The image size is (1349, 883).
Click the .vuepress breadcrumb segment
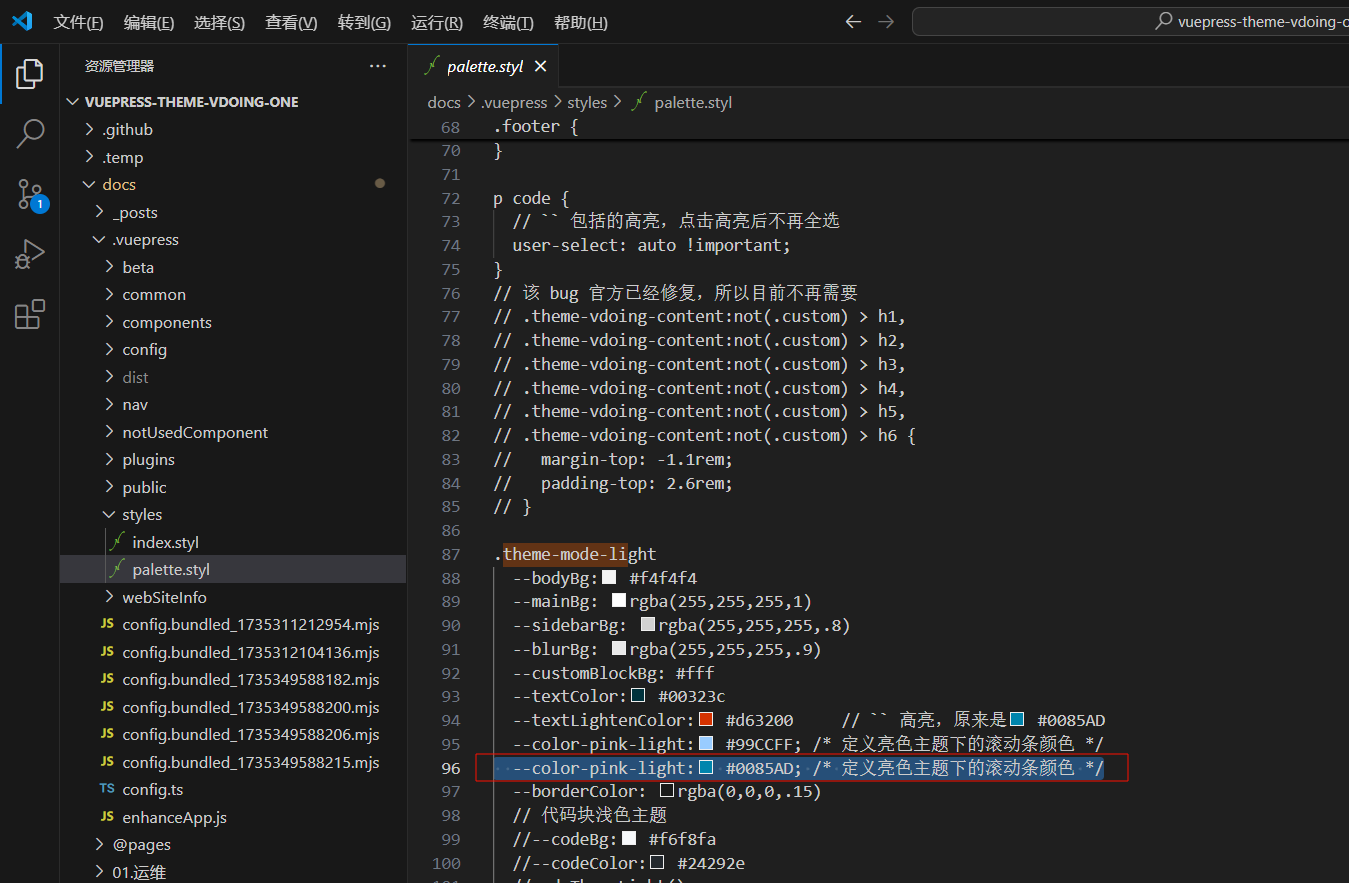coord(514,102)
